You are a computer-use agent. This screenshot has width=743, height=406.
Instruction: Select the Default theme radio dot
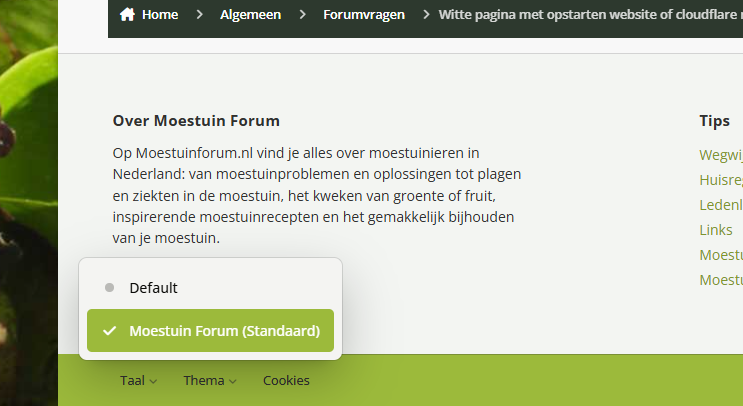click(109, 288)
